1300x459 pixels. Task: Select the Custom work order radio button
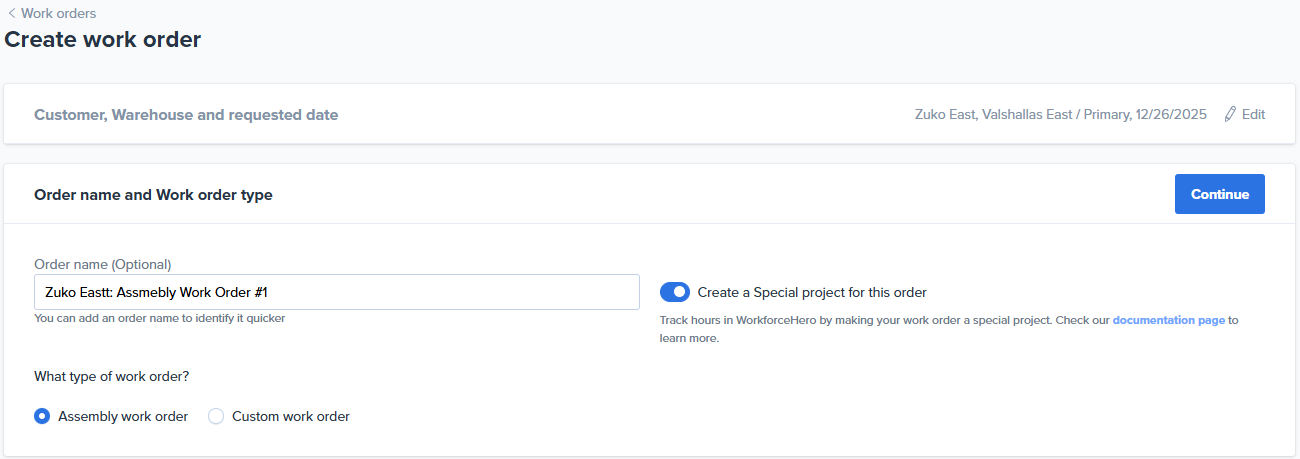tap(216, 416)
